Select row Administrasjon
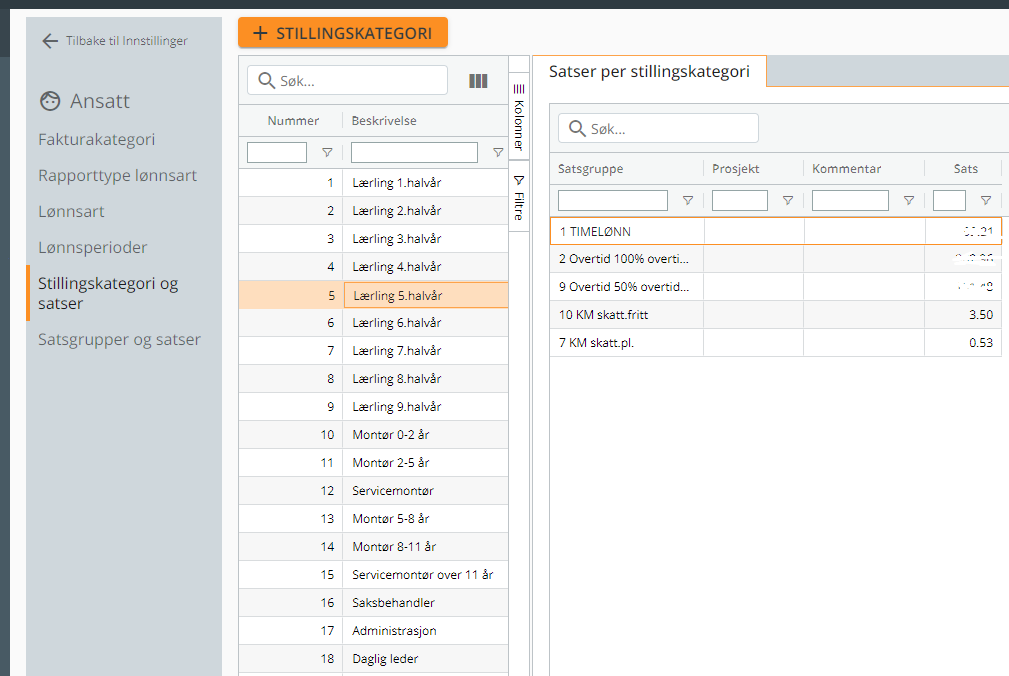Viewport: 1009px width, 676px height. click(373, 631)
